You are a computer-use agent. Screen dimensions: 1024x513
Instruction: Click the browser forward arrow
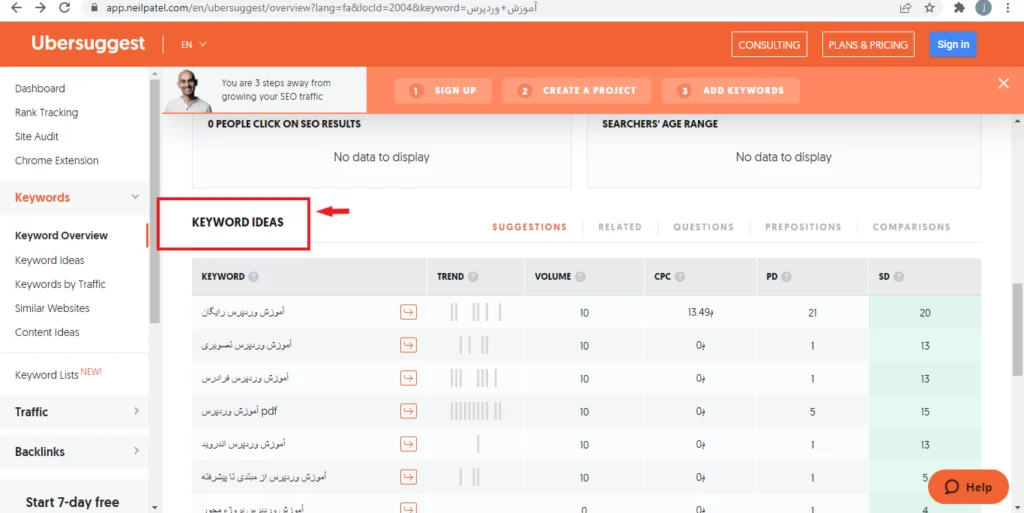(x=40, y=8)
